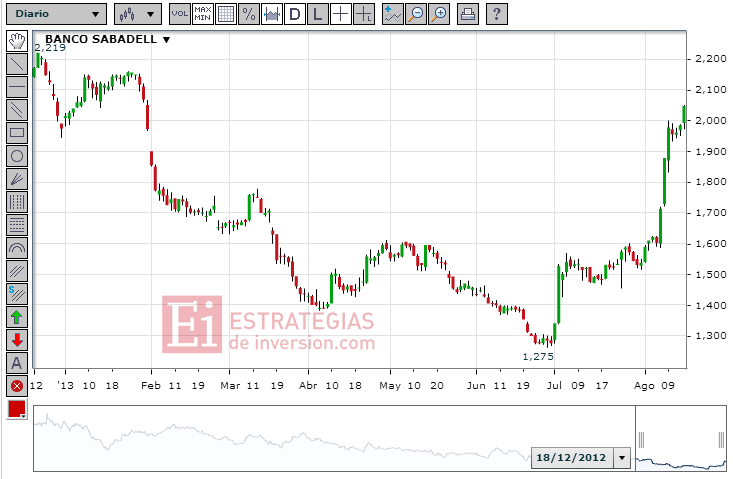
Task: Toggle the D toolbar button
Action: (x=295, y=14)
